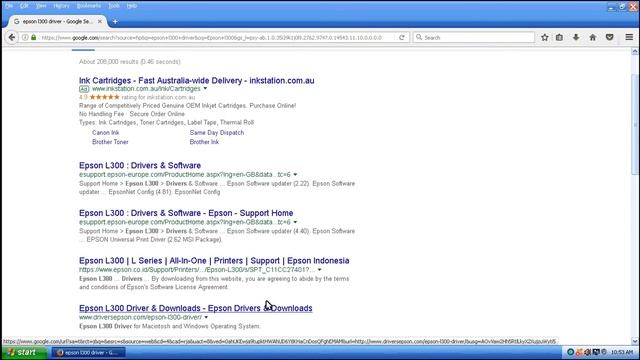Screen dimensions: 640x360
Task: Click the scrollbar down arrow
Action: click(x=635, y=341)
